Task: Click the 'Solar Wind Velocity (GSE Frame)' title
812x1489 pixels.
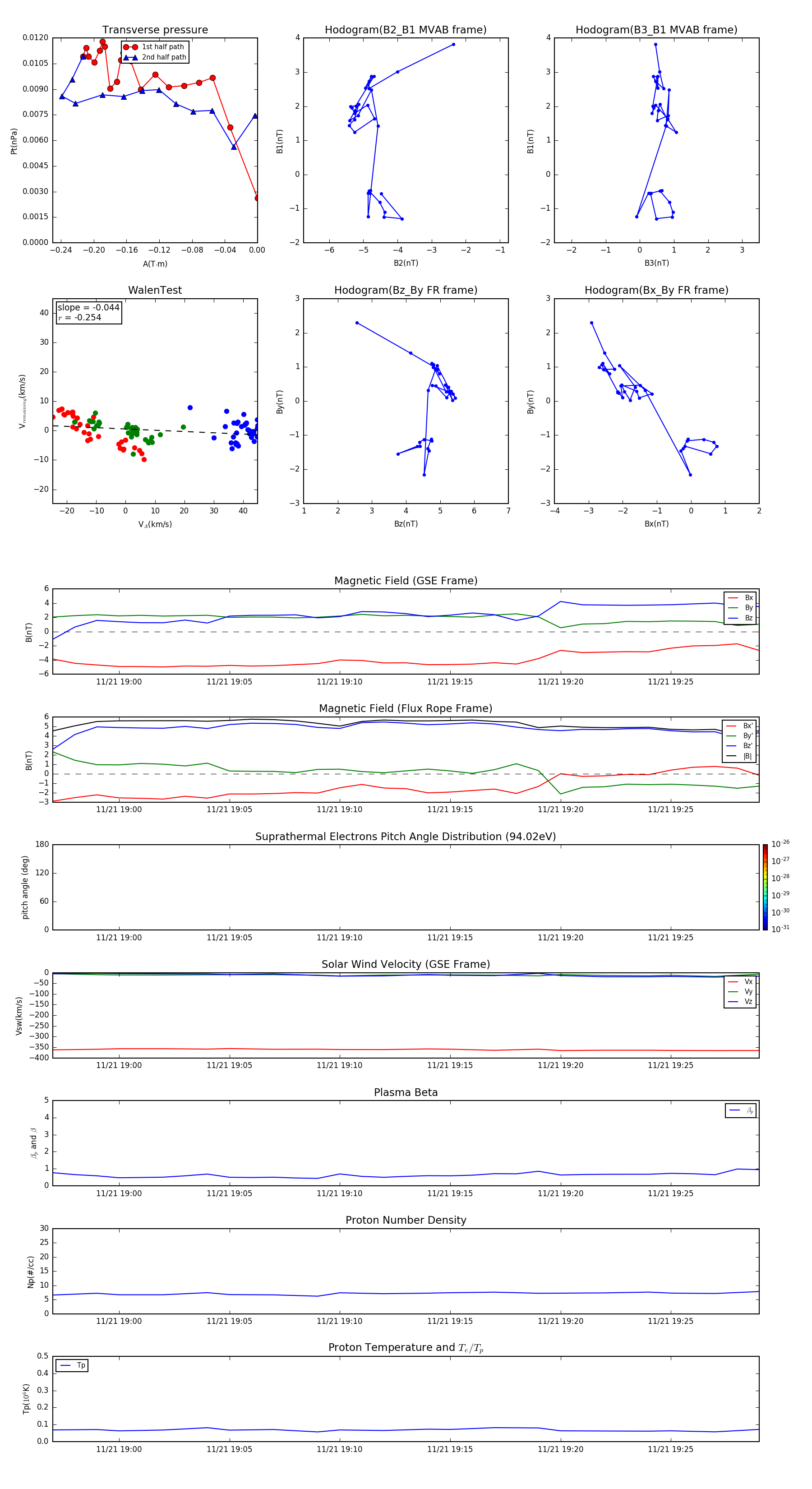Action: (406, 965)
